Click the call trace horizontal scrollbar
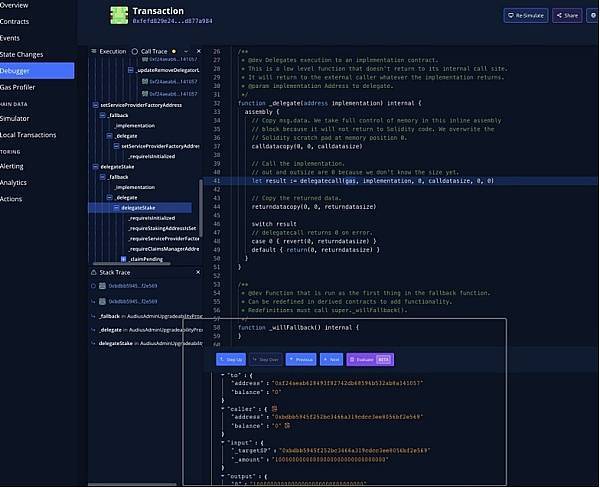Image resolution: width=600 pixels, height=488 pixels. [132, 263]
